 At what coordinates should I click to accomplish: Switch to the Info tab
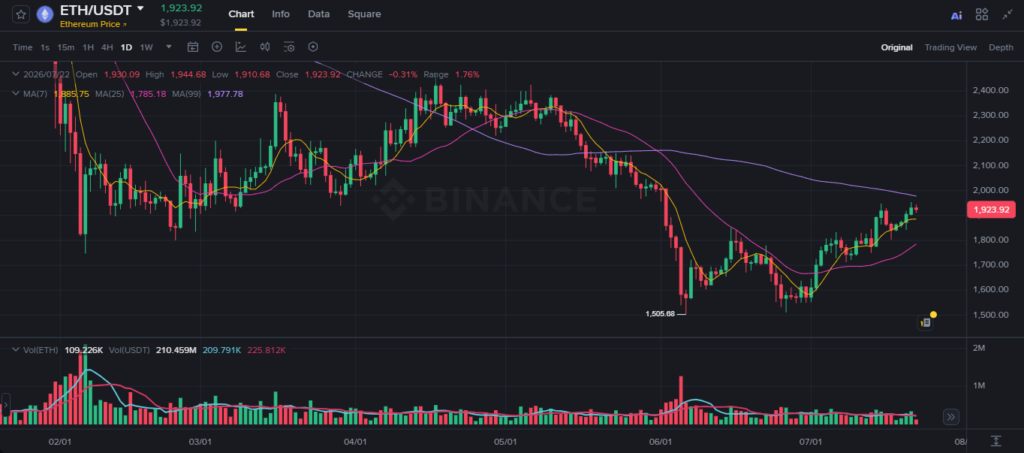281,14
